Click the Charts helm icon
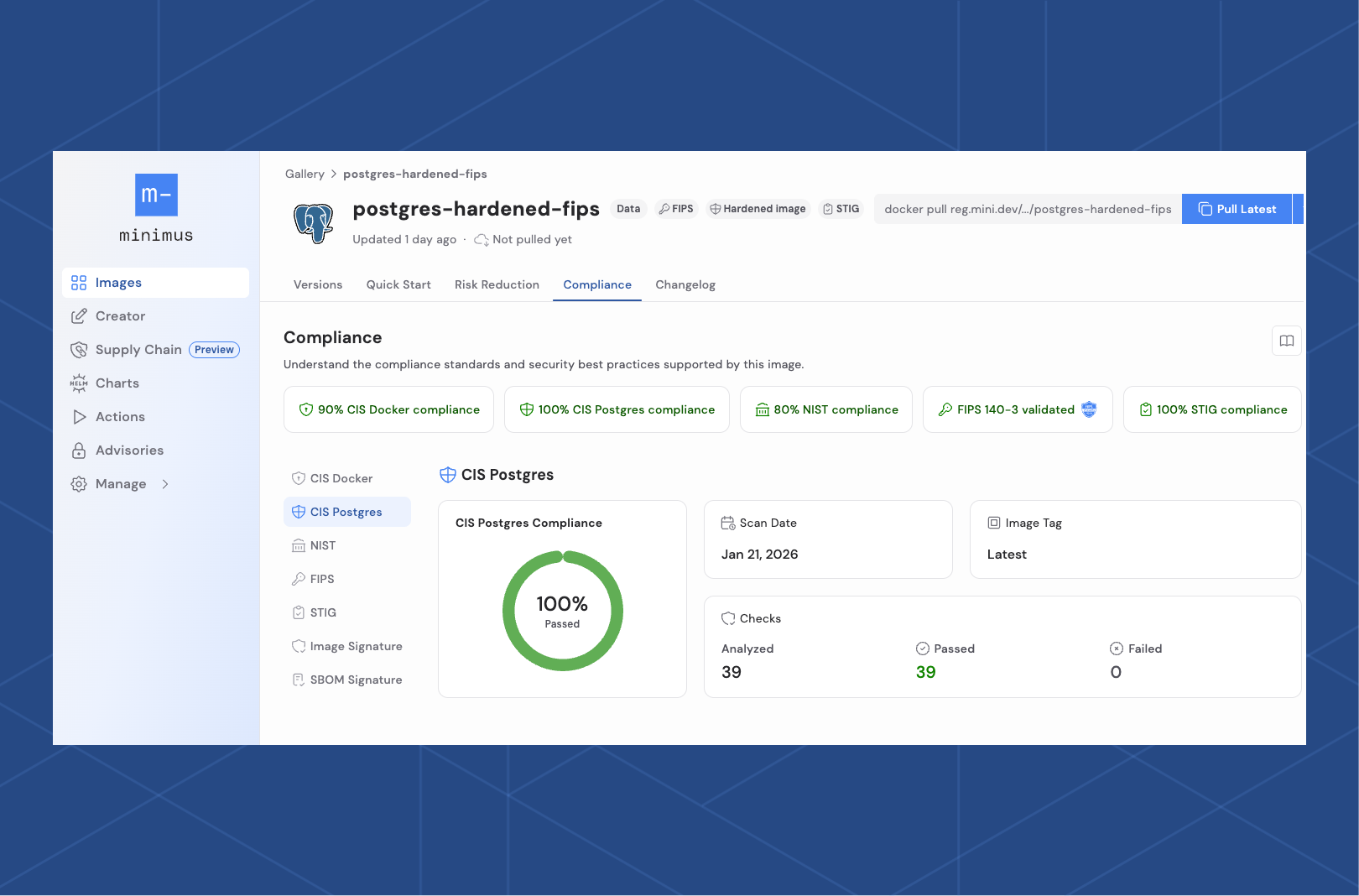Viewport: 1359px width, 896px height. 79,383
